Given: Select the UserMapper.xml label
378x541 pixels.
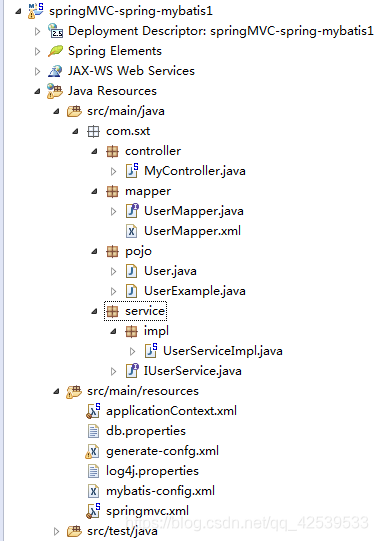Looking at the screenshot, I should pyautogui.click(x=192, y=231).
